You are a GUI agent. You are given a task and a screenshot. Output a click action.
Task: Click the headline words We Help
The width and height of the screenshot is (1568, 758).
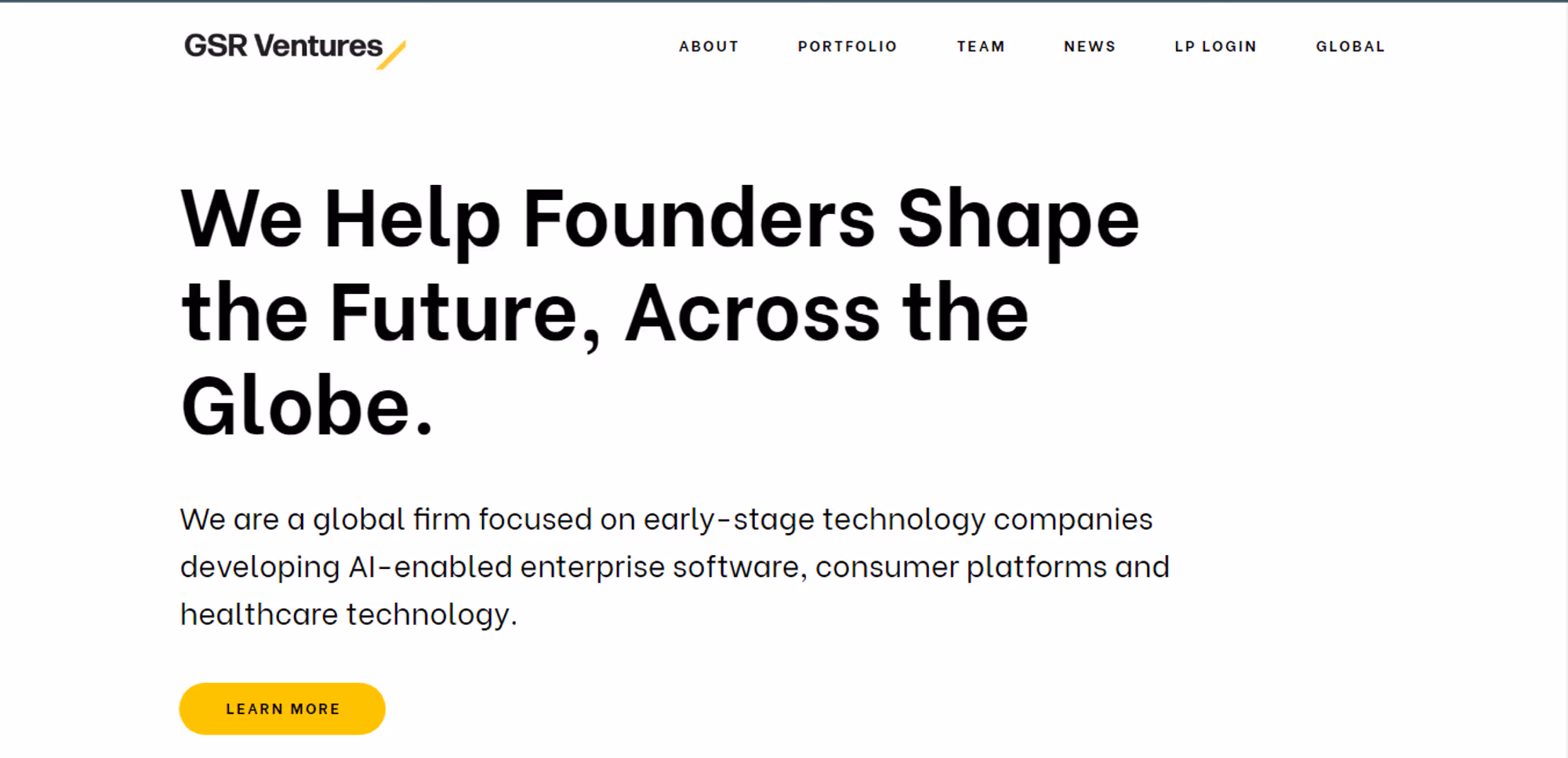pos(341,222)
